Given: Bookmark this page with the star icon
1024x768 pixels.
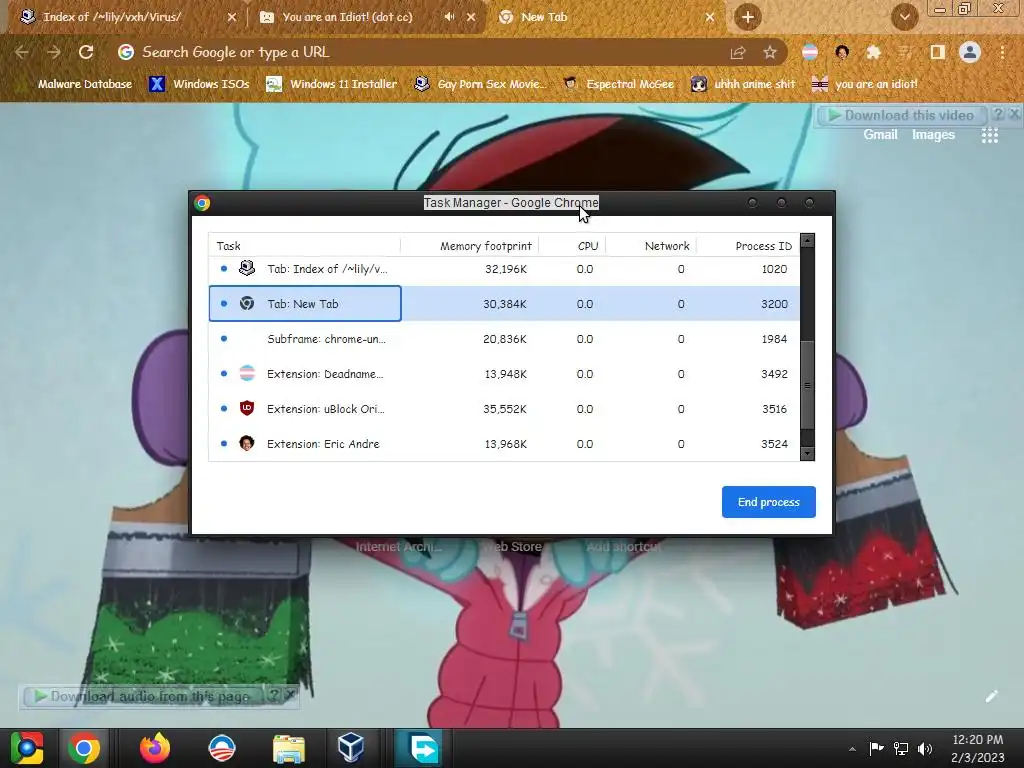Looking at the screenshot, I should 770,52.
